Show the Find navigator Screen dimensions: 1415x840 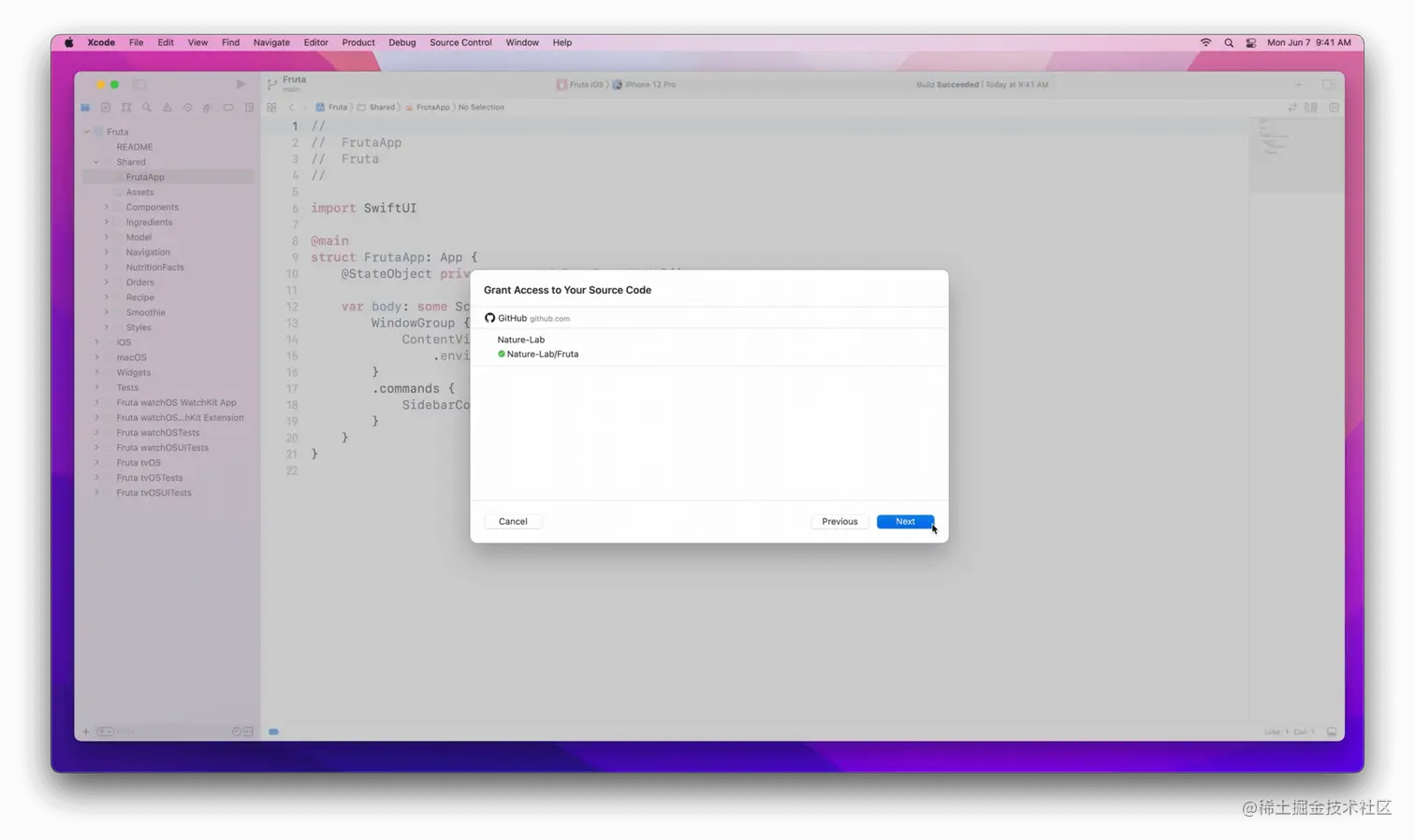coord(147,108)
